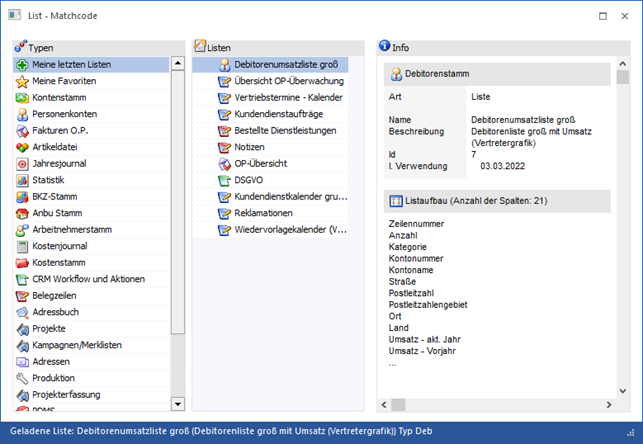Viewport: 643px width, 444px height.
Task: Click the Produktion wrench icon
Action: [x=22, y=378]
